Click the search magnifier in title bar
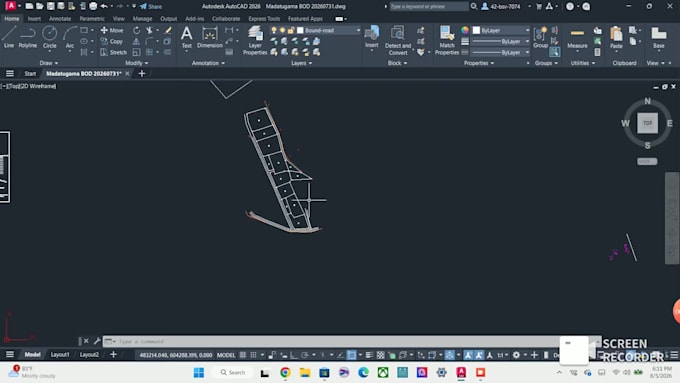 [474, 7]
